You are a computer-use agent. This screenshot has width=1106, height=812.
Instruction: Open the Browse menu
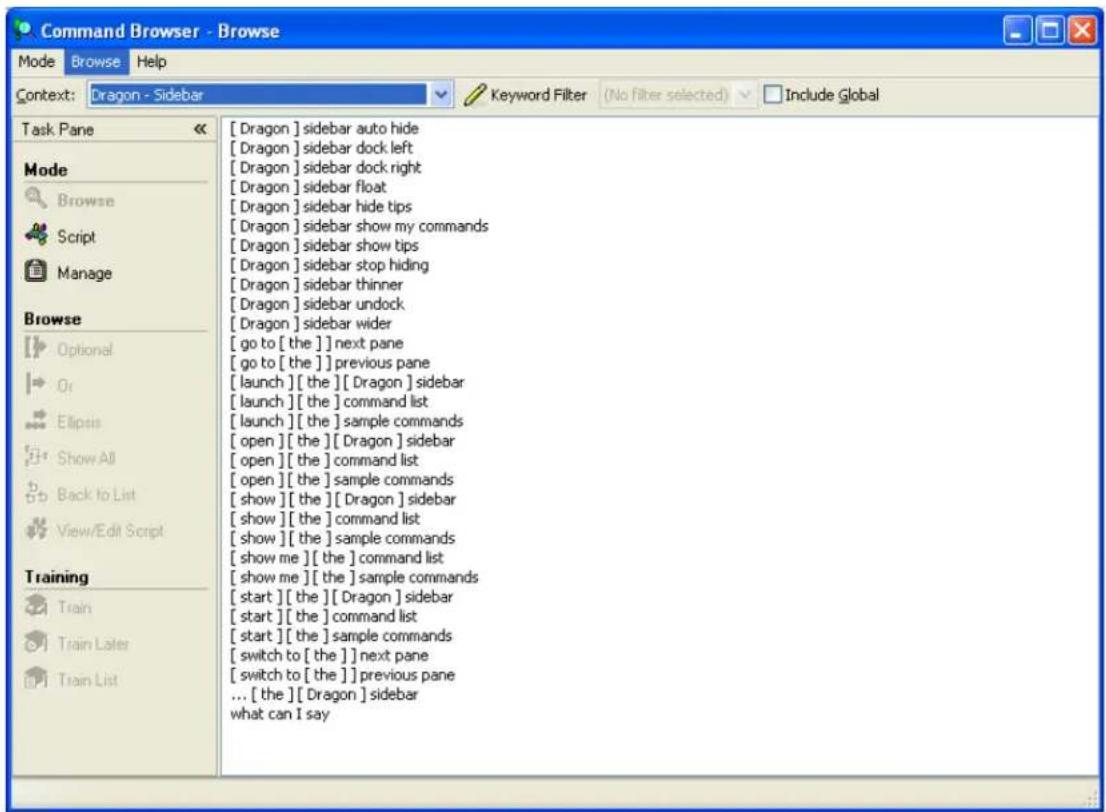coord(96,62)
